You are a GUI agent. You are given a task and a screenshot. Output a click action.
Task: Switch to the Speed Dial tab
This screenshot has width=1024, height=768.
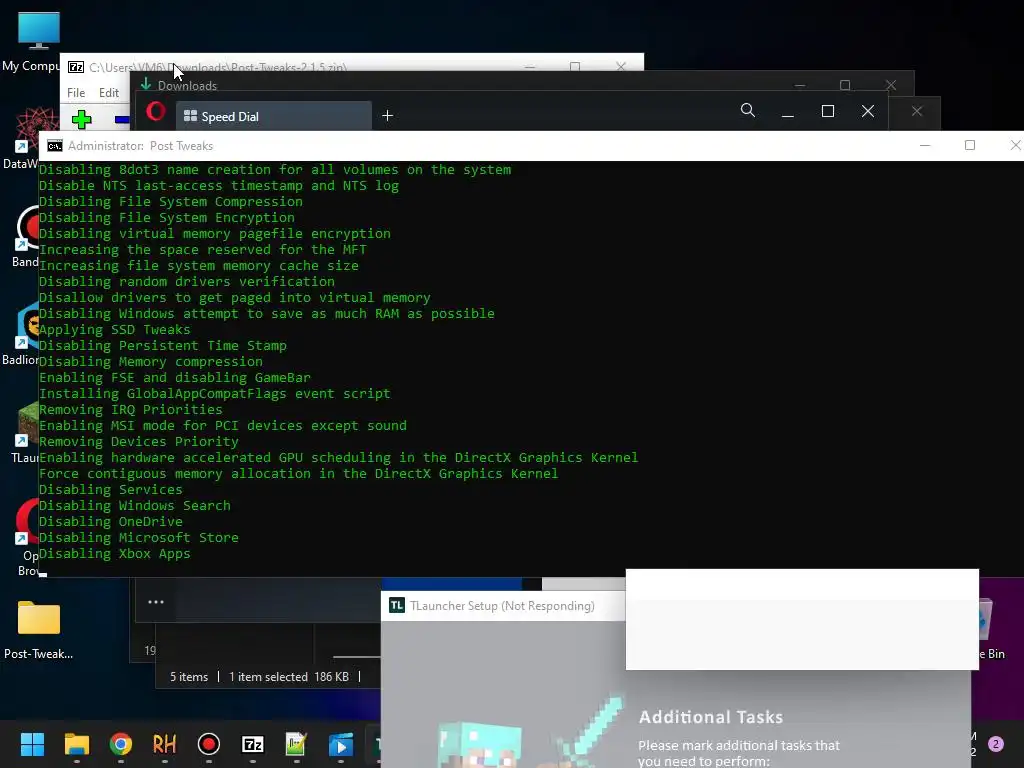274,116
